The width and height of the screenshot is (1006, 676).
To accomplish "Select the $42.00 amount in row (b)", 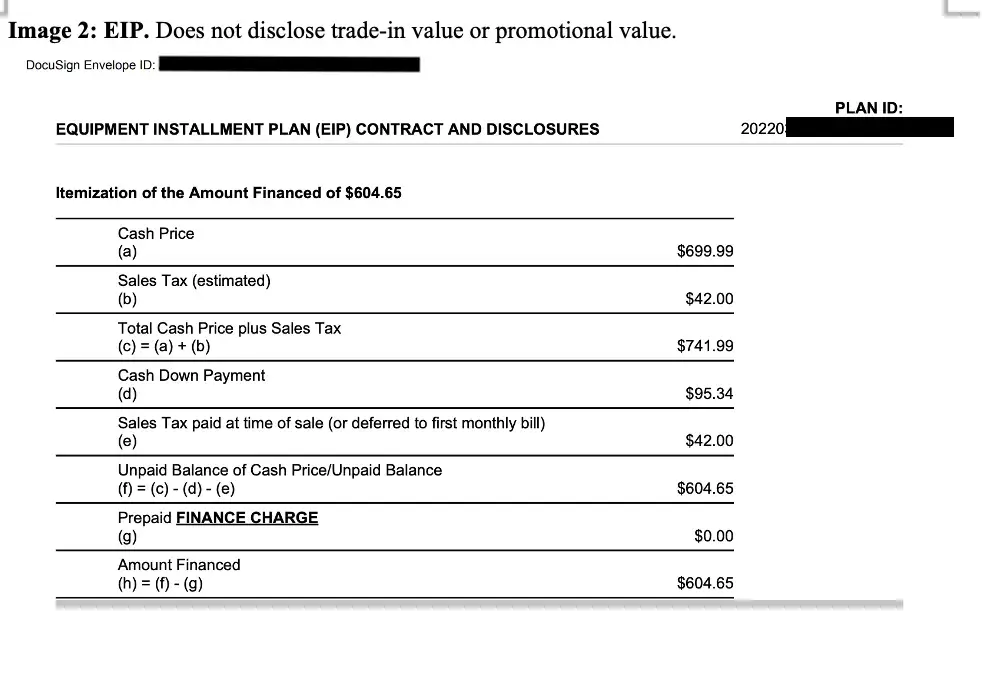I will click(x=709, y=299).
